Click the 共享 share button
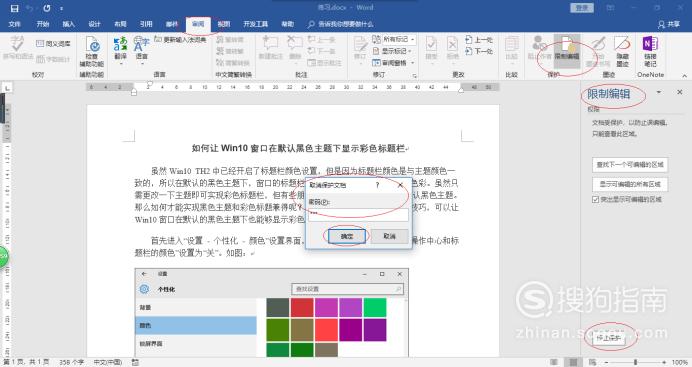Screen dimensions: 692x367 point(669,24)
